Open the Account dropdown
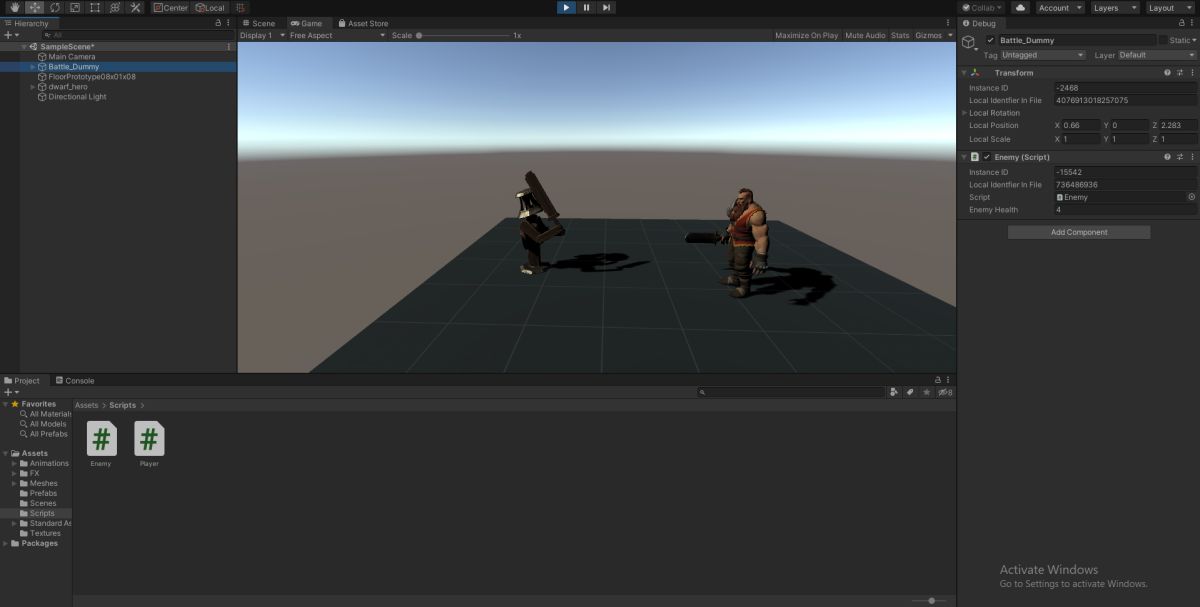Image resolution: width=1200 pixels, height=607 pixels. click(x=1058, y=7)
